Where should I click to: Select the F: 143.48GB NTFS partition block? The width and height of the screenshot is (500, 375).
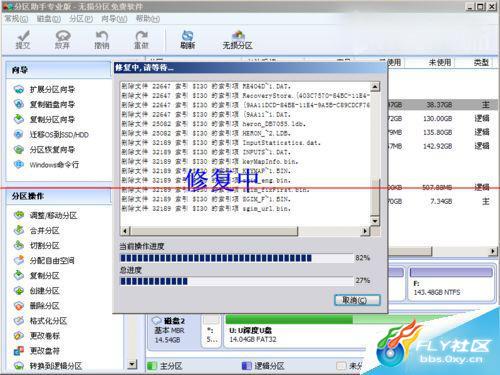451,284
